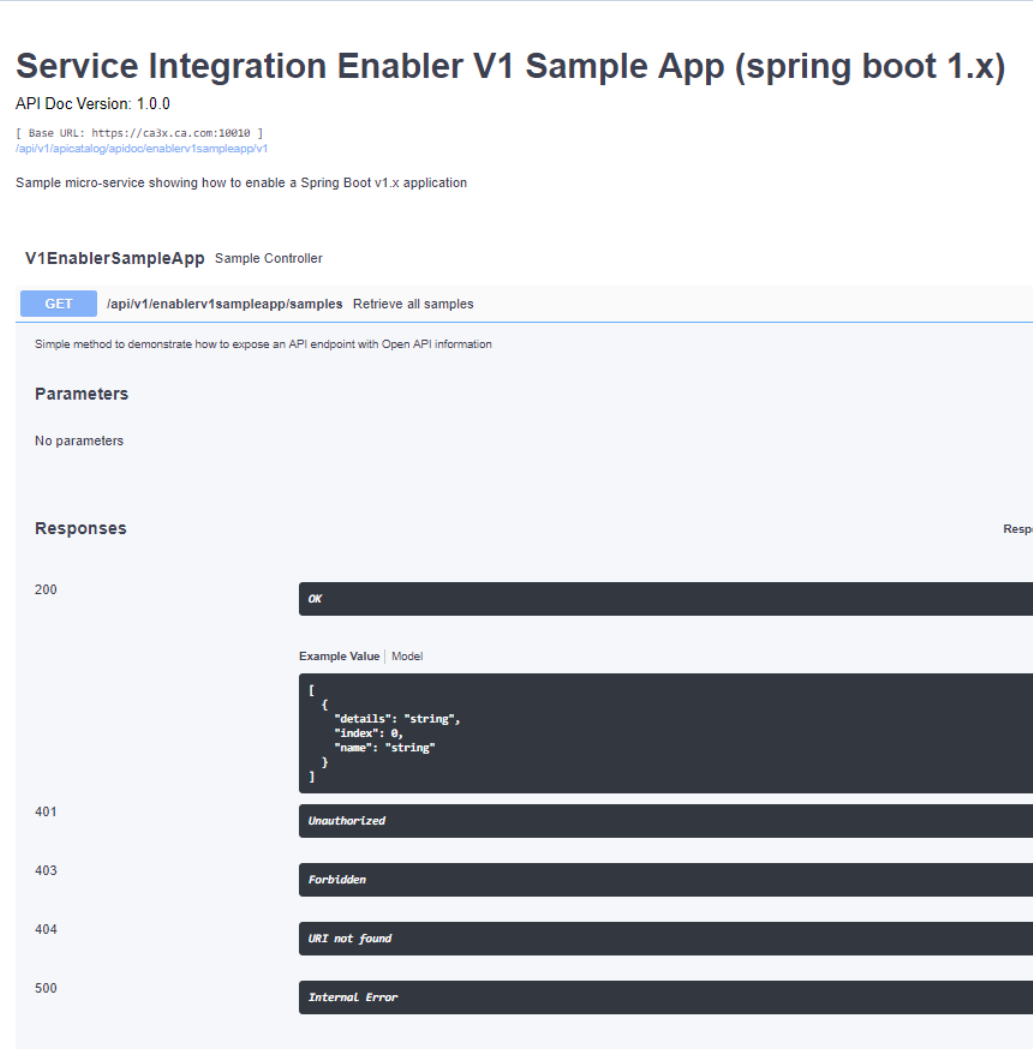Collapse the /api/v1/enablerv1sampleapp/samples operation path
The width and height of the screenshot is (1033, 1054).
coord(225,304)
